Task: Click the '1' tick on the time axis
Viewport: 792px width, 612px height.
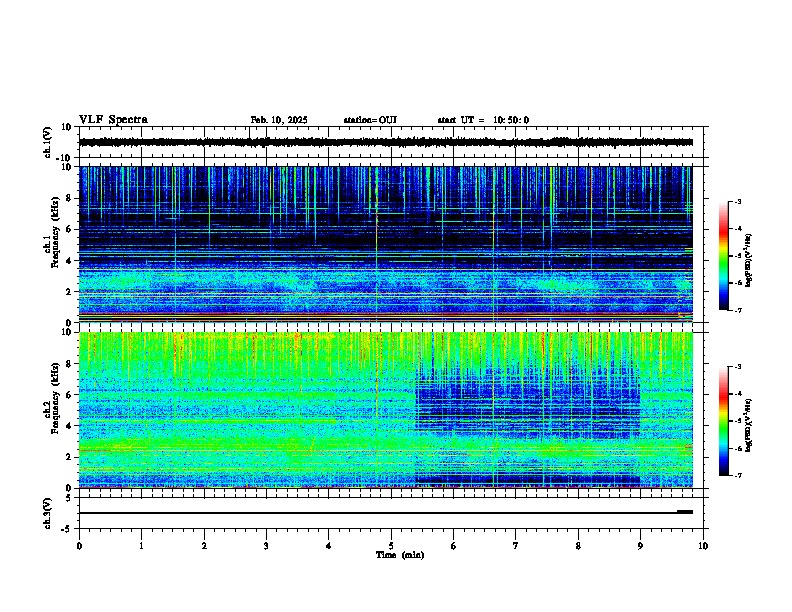Action: pyautogui.click(x=141, y=546)
